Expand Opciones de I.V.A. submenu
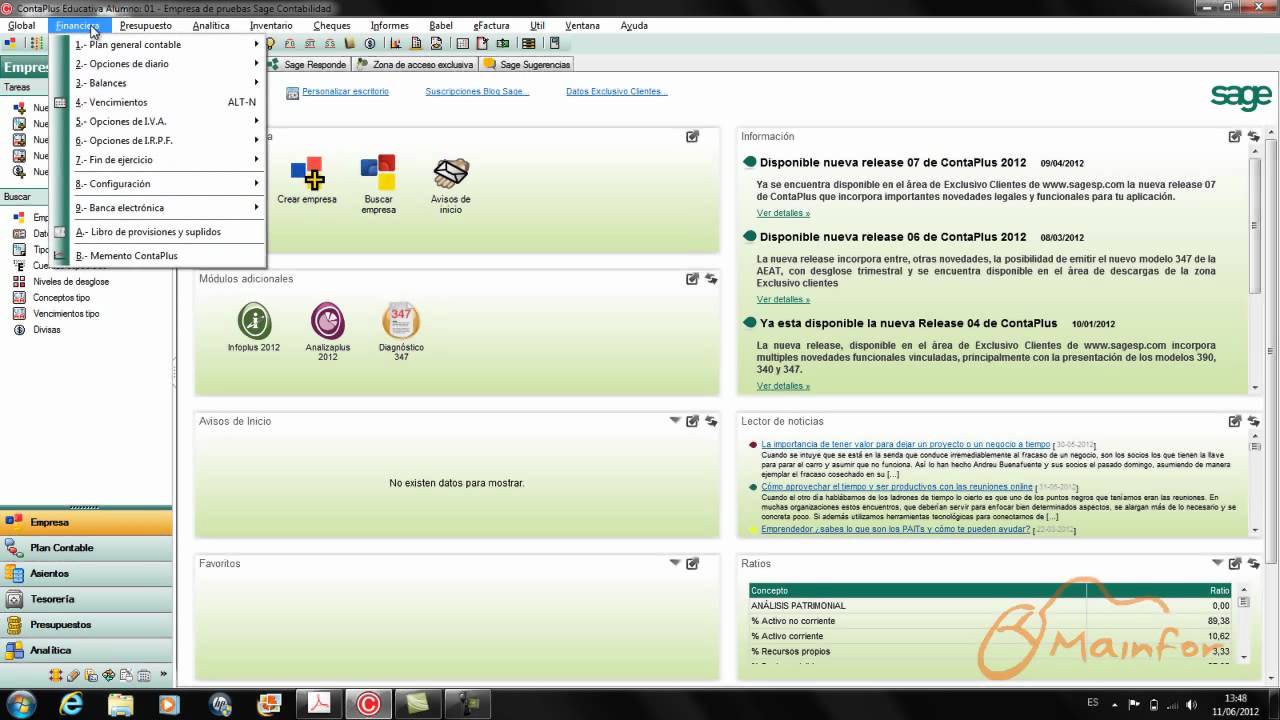This screenshot has height=720, width=1280. point(167,121)
